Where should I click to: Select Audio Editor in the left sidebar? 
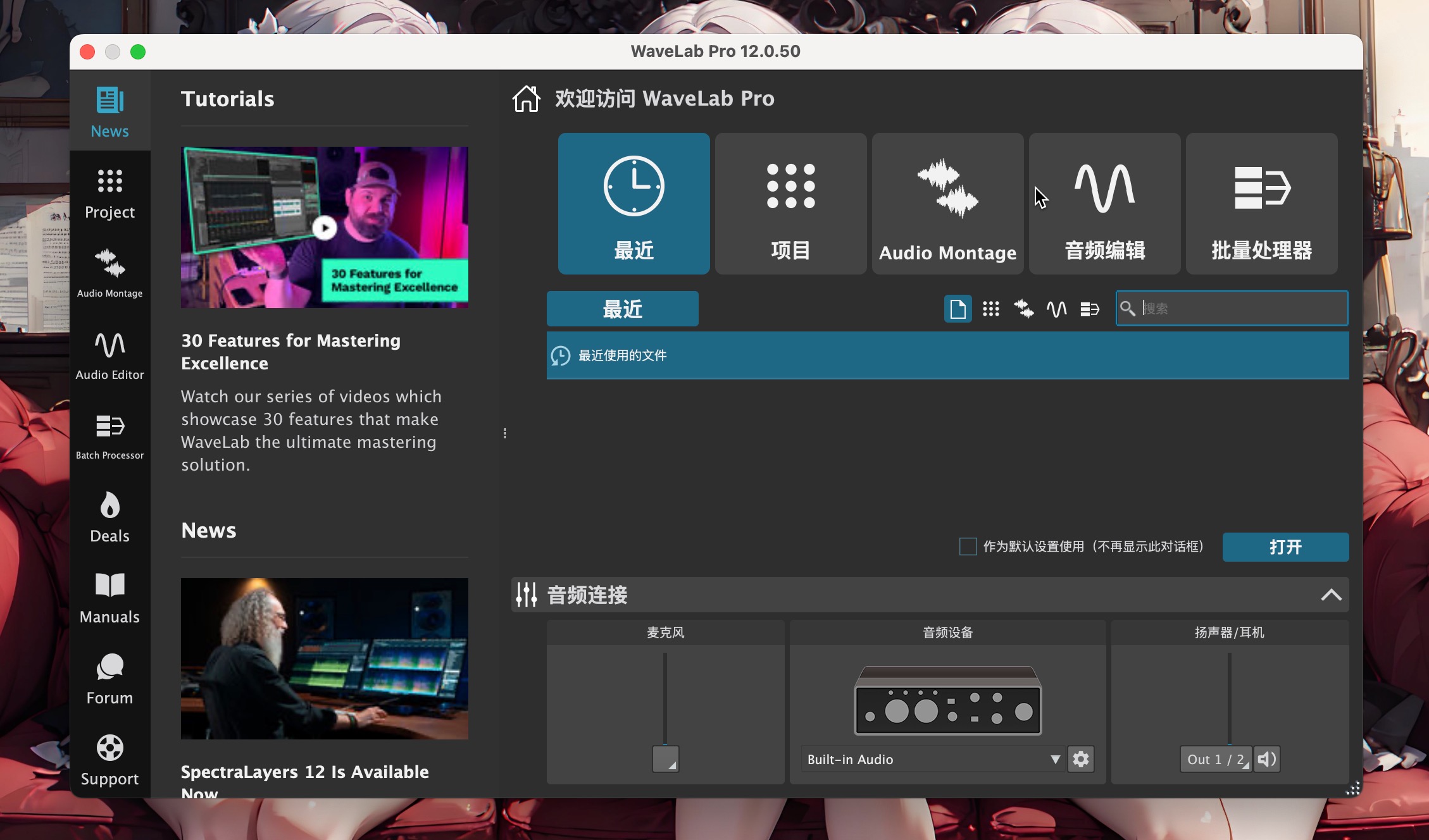(109, 355)
